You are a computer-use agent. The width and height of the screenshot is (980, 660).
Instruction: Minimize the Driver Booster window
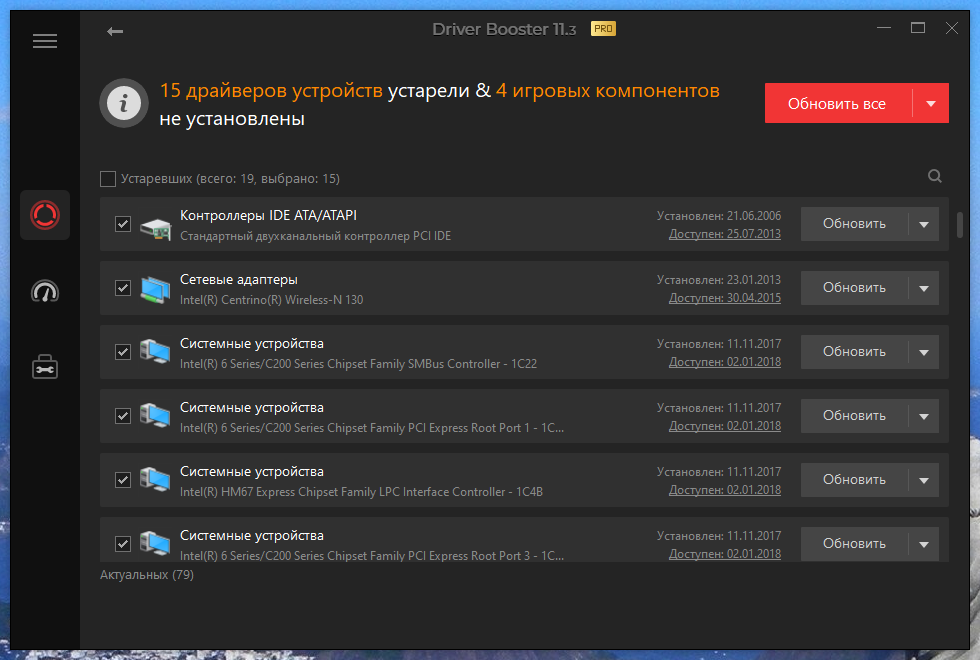(884, 28)
